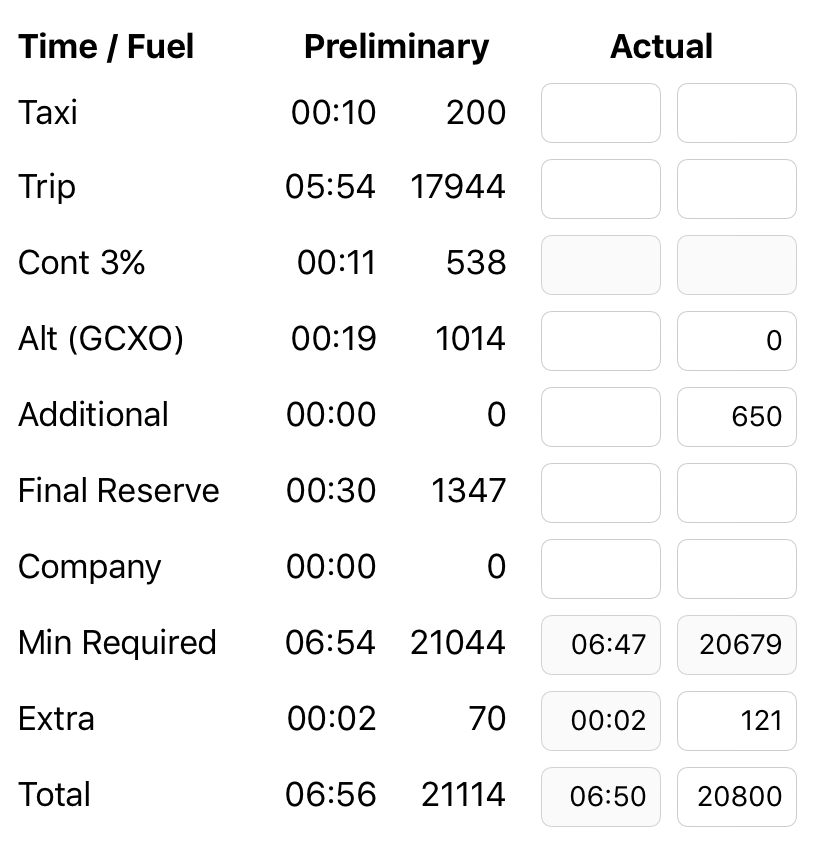Click the Min Required actual time 06:47
The height and width of the screenshot is (860, 834).
coord(600,645)
